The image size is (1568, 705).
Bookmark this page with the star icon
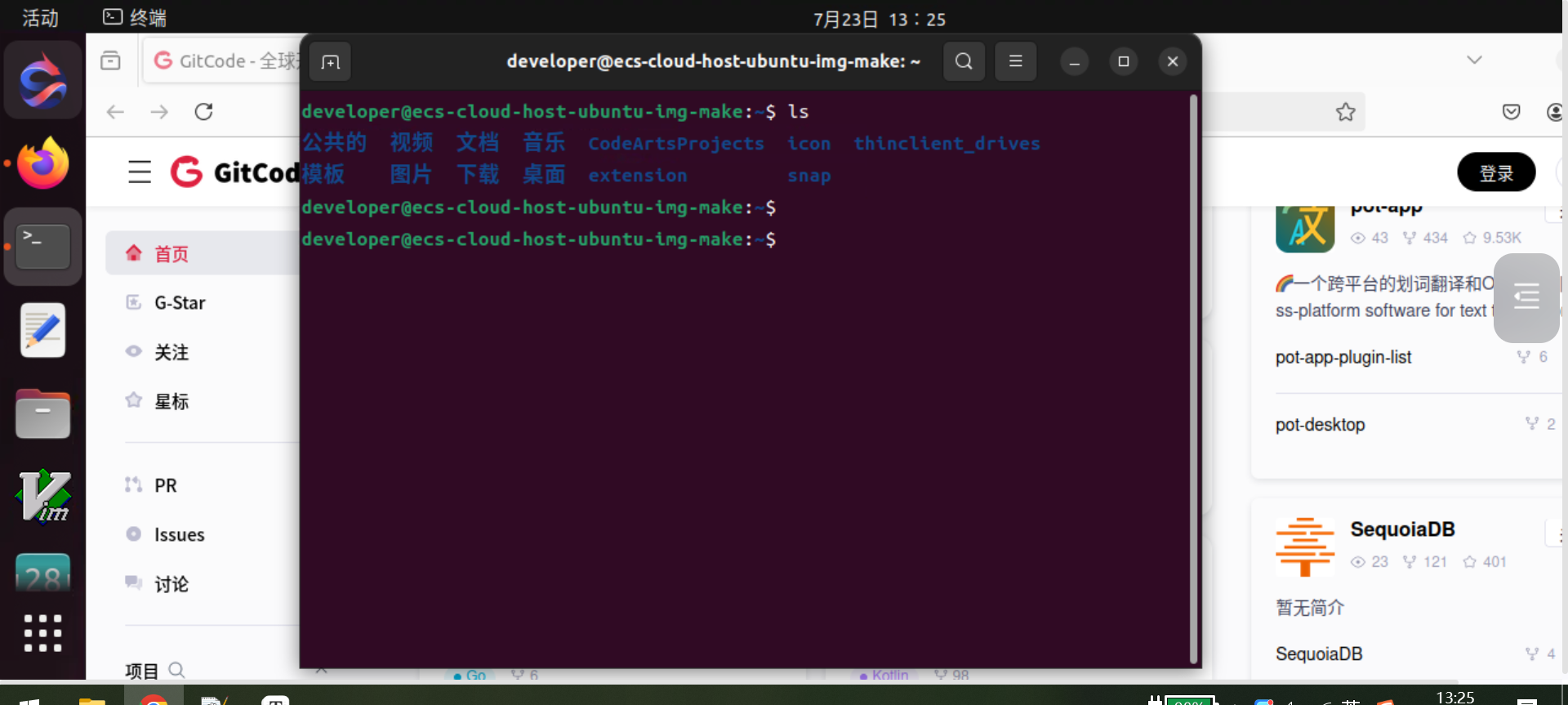tap(1345, 112)
